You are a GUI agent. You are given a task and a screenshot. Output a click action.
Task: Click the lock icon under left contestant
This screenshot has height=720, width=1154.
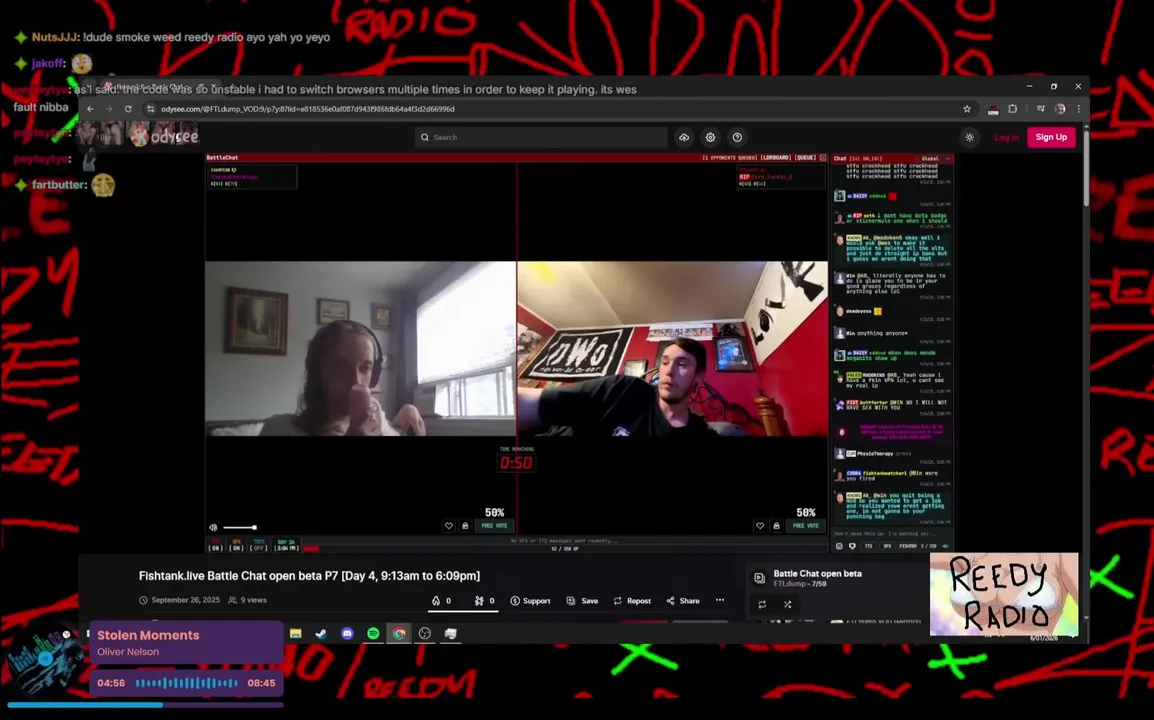pos(465,526)
